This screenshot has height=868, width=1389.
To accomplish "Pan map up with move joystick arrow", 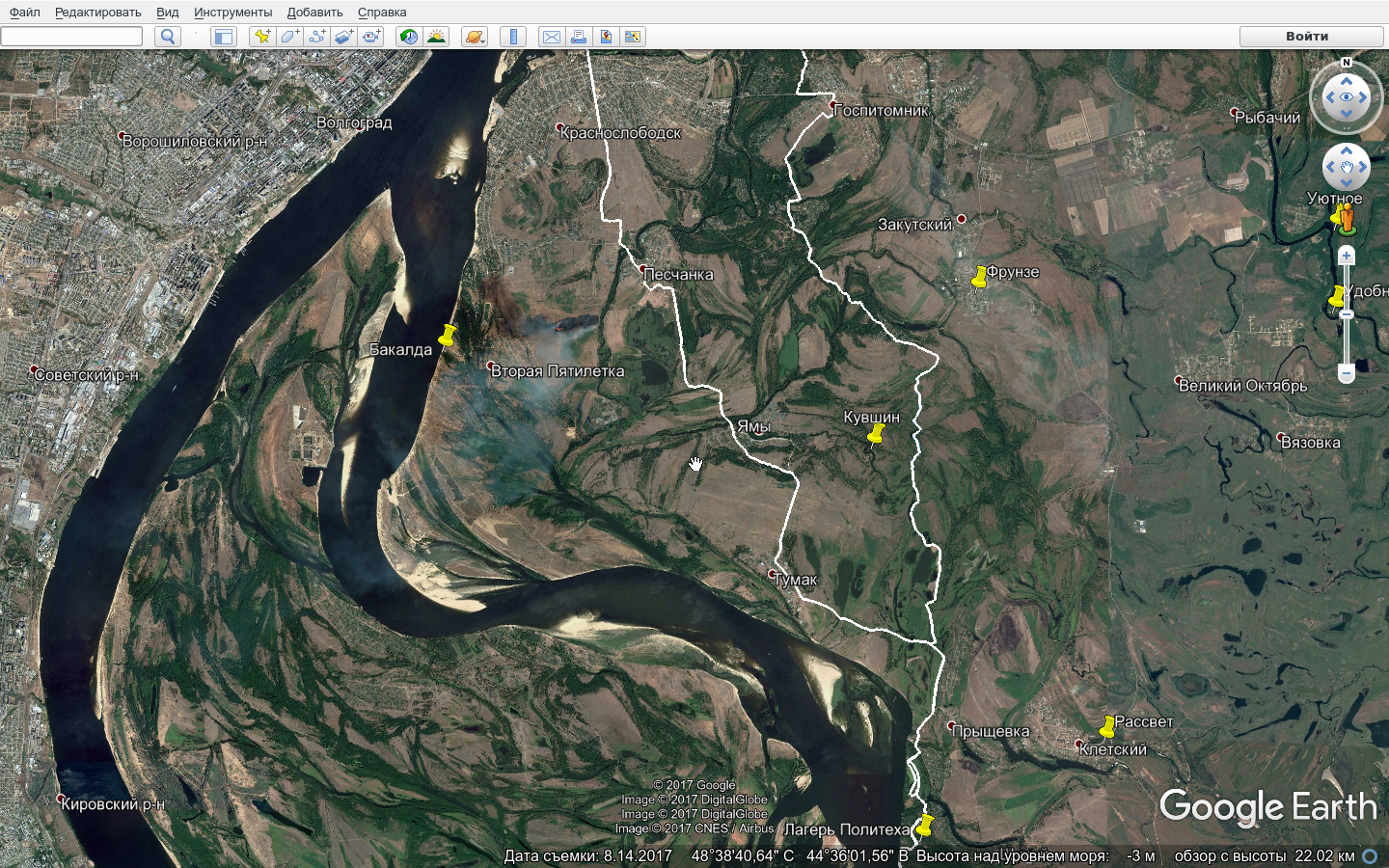I will pos(1347,151).
